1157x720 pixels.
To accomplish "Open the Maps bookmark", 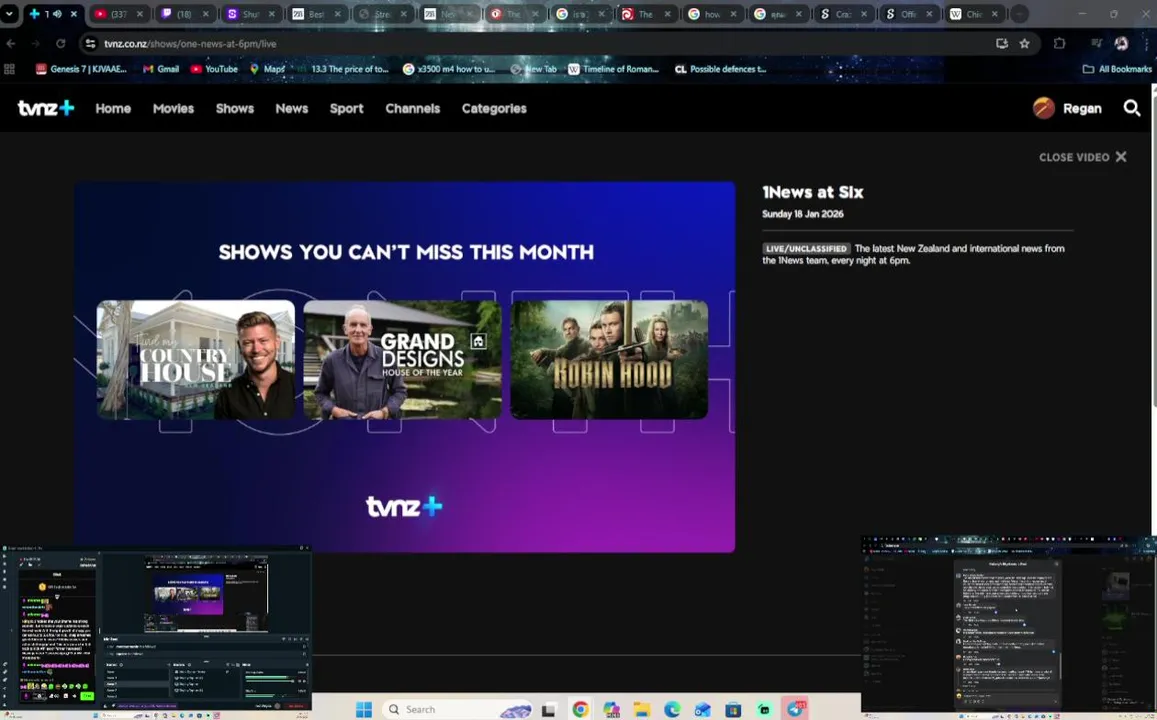I will pyautogui.click(x=267, y=69).
